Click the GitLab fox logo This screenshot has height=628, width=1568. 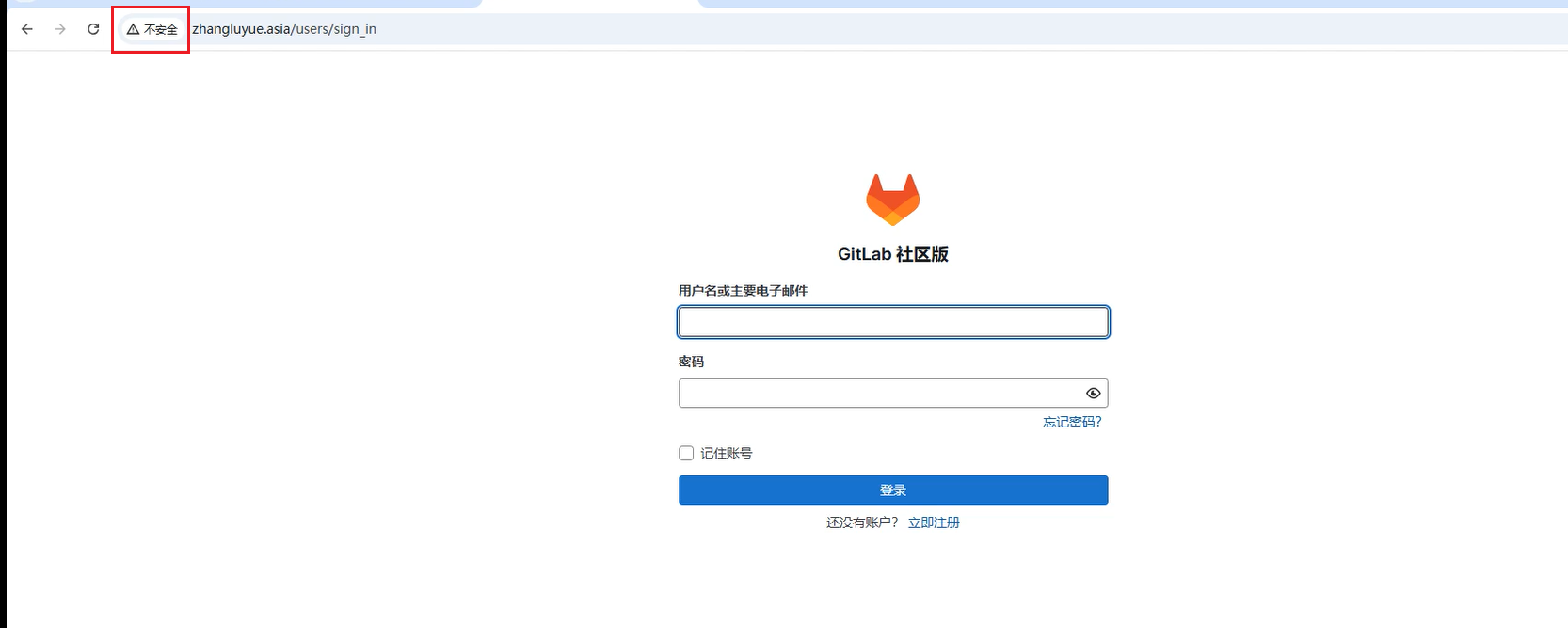892,200
